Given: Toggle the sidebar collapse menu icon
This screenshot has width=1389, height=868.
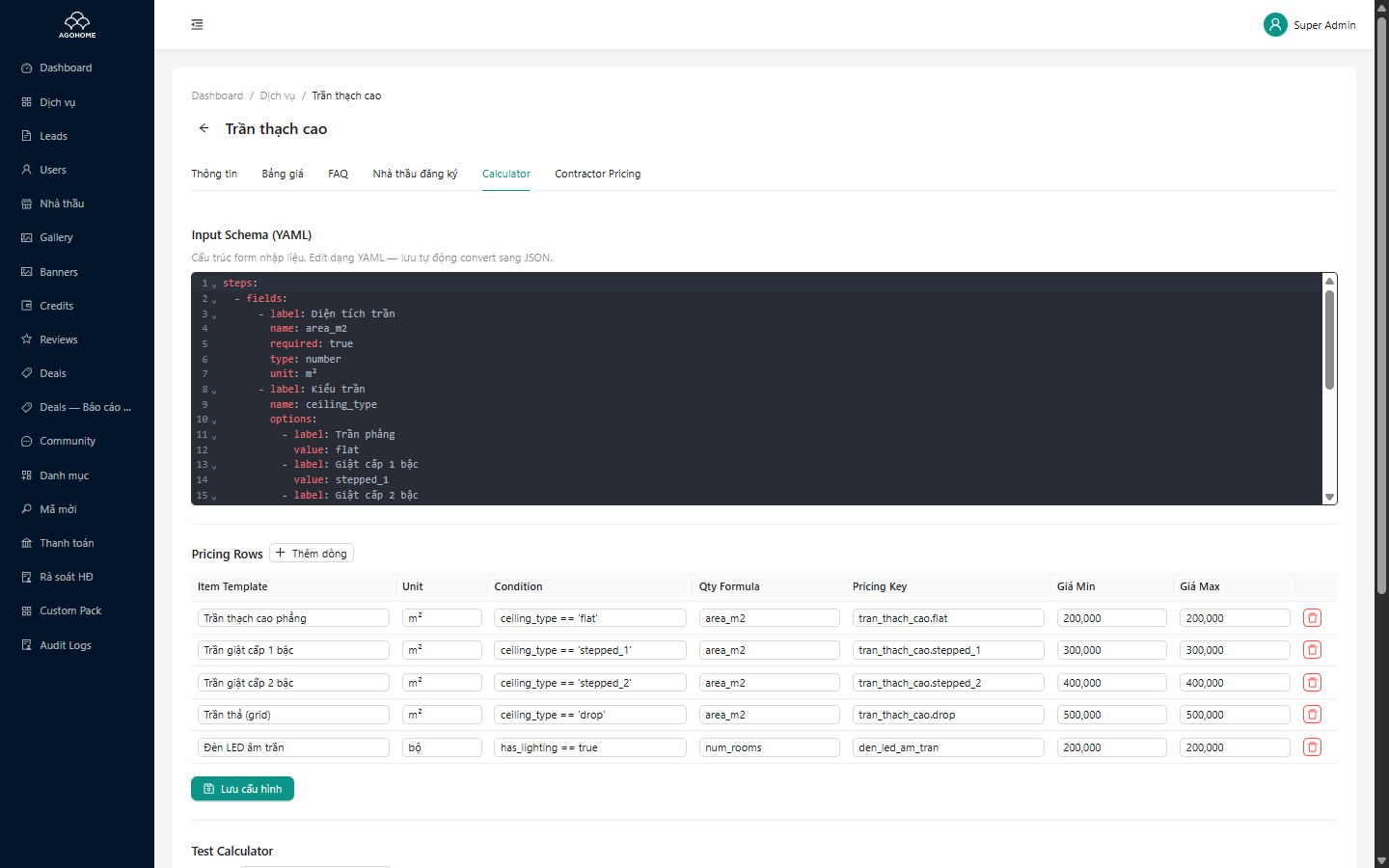Looking at the screenshot, I should [x=197, y=24].
